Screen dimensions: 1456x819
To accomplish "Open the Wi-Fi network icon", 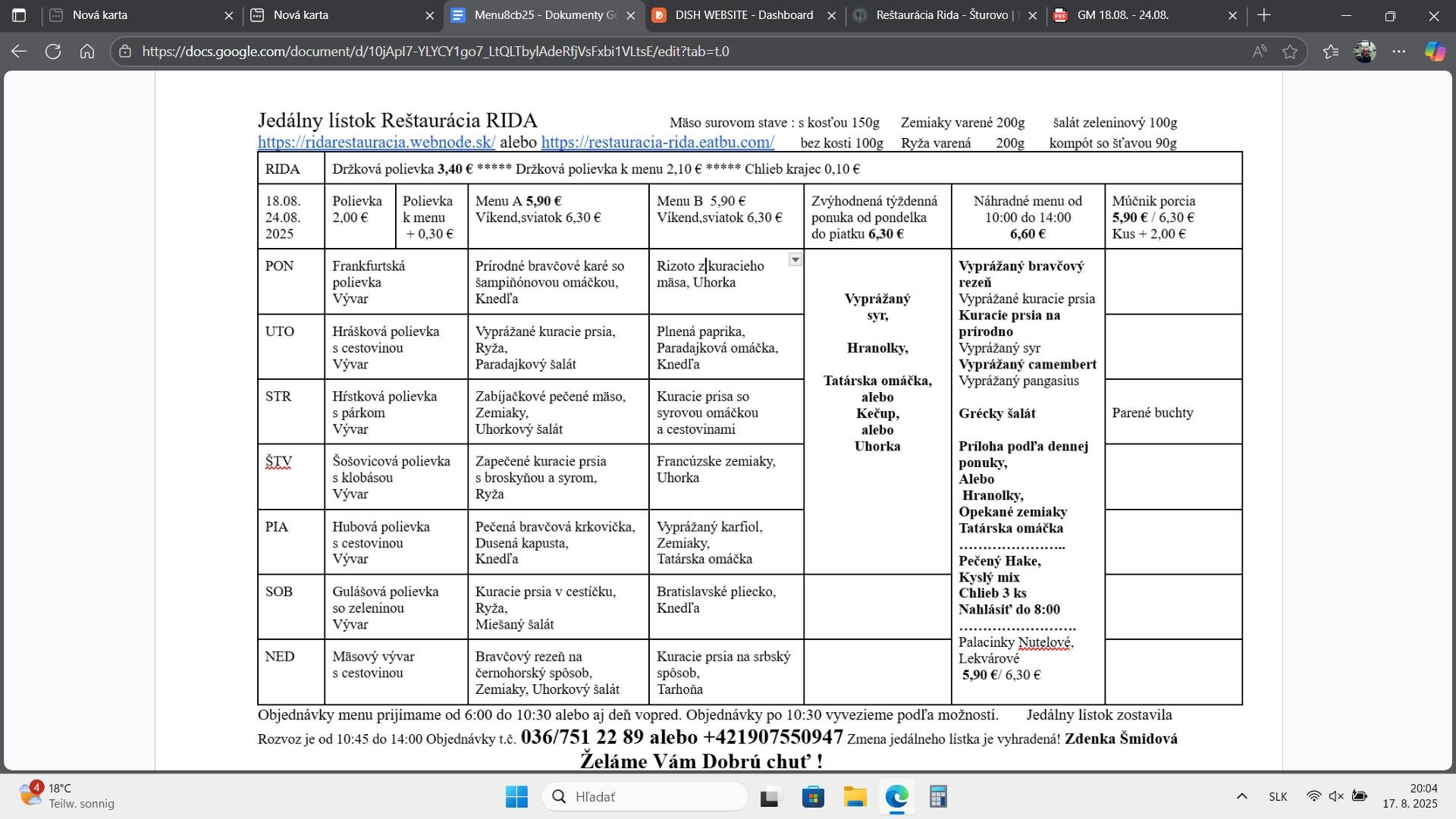I will coord(1313,796).
